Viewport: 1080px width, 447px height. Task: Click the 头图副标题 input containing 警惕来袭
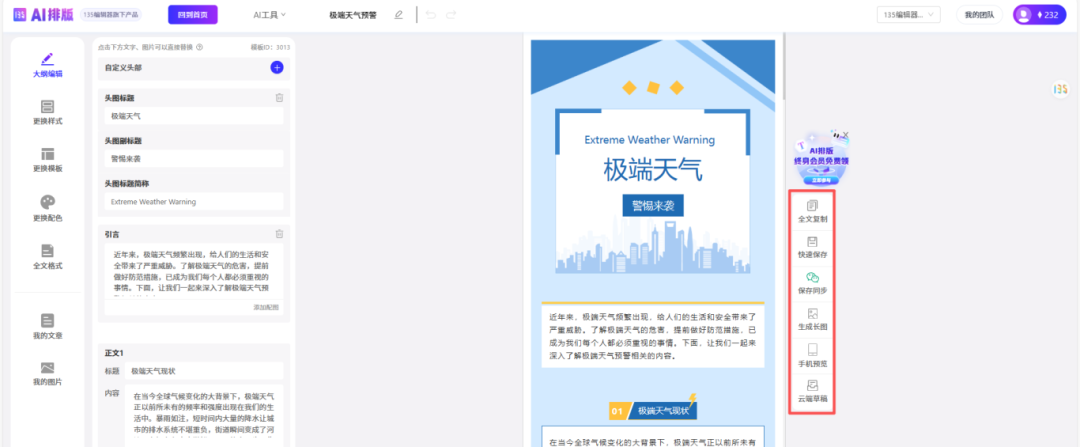194,158
